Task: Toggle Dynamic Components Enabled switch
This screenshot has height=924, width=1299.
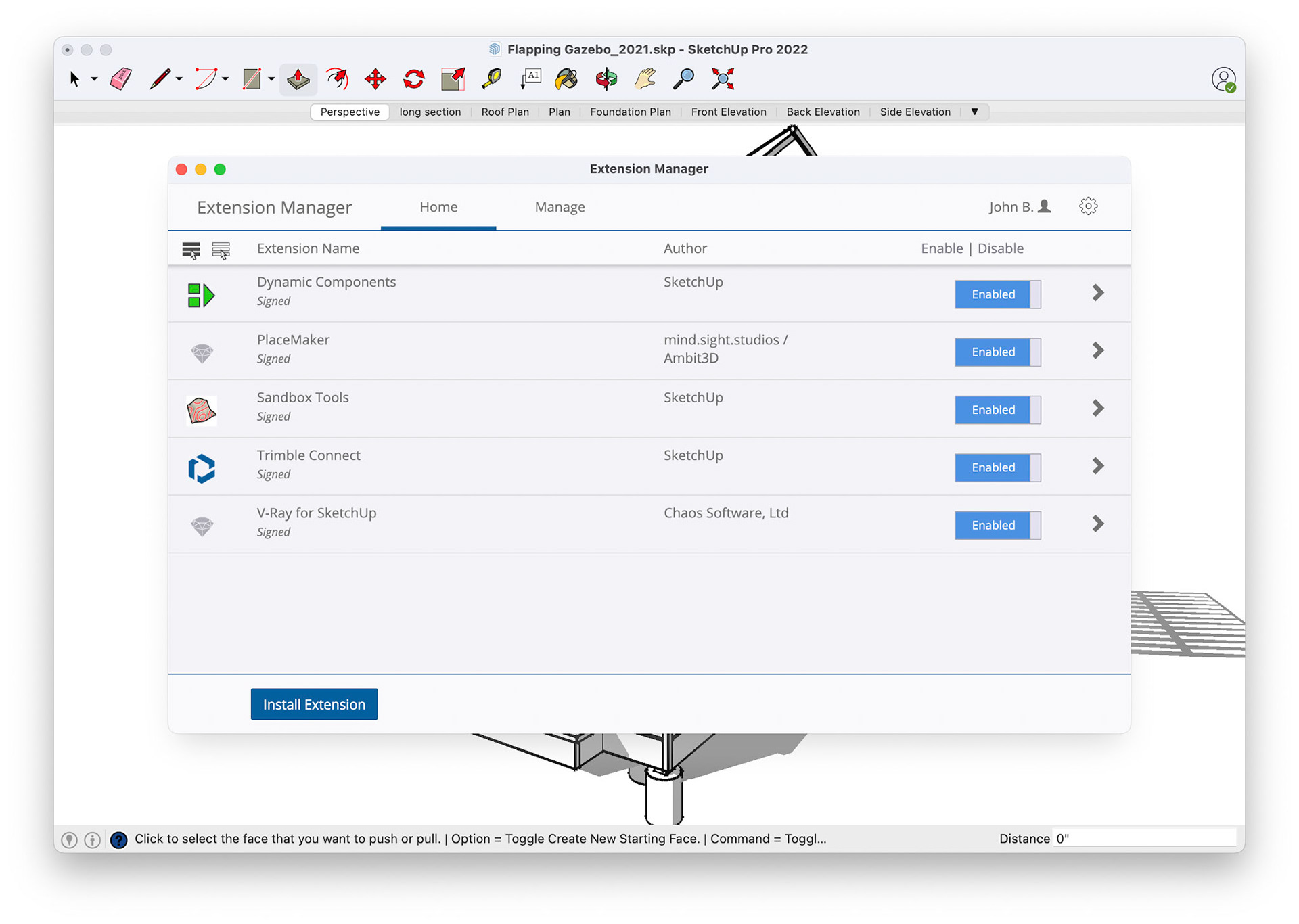Action: [997, 294]
